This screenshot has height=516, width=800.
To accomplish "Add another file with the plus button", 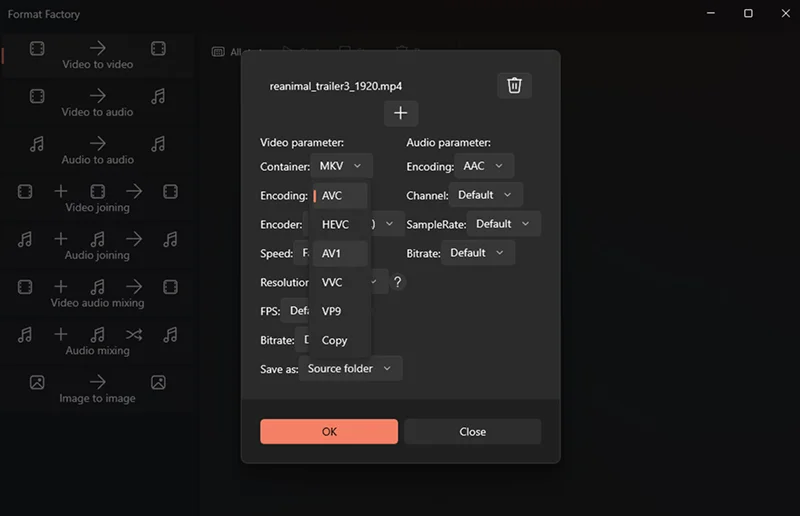I will (401, 113).
